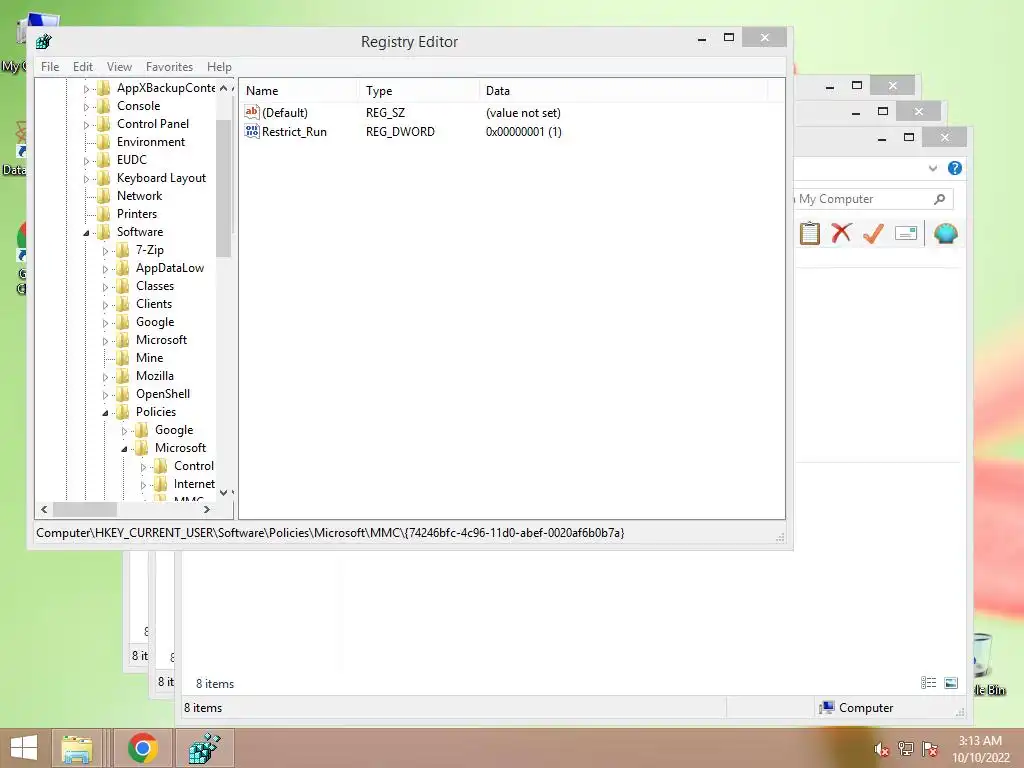Open the Windows Start button
This screenshot has width=1024, height=768.
point(24,748)
